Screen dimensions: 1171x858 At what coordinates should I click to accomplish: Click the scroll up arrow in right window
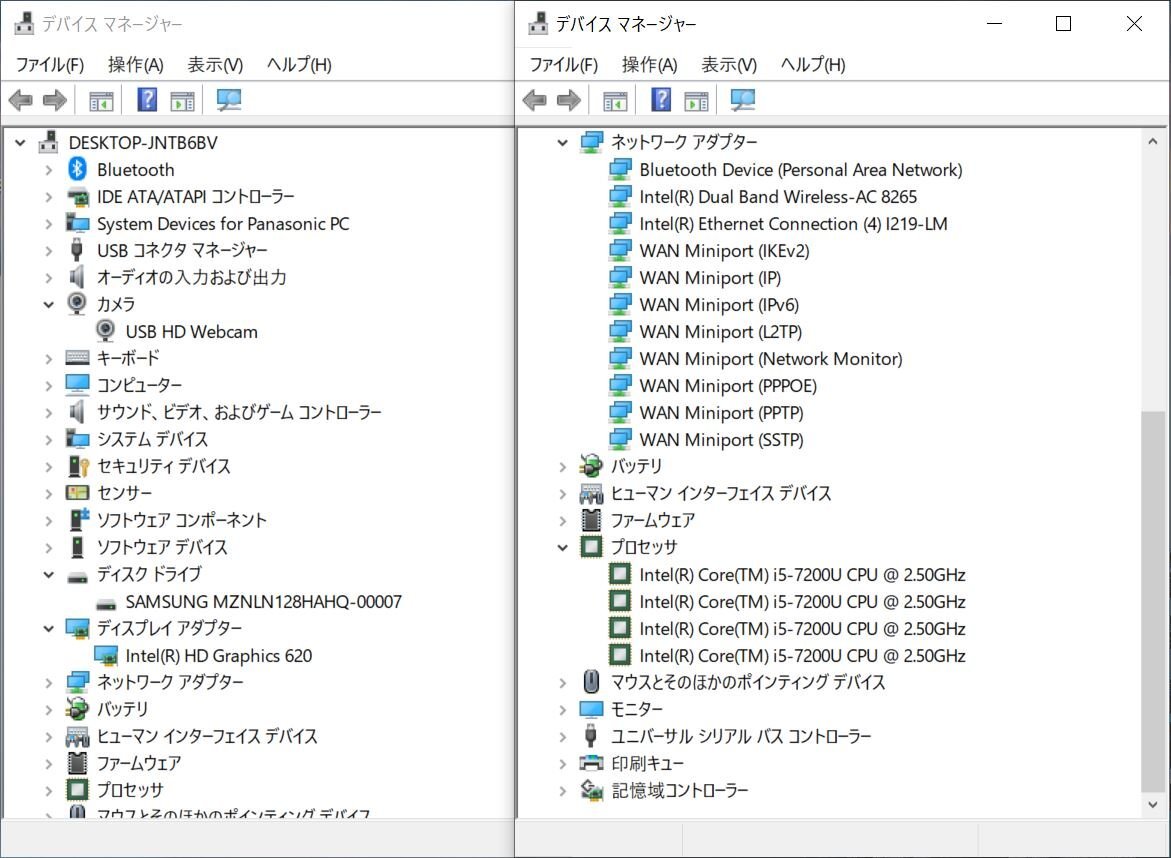point(1153,141)
